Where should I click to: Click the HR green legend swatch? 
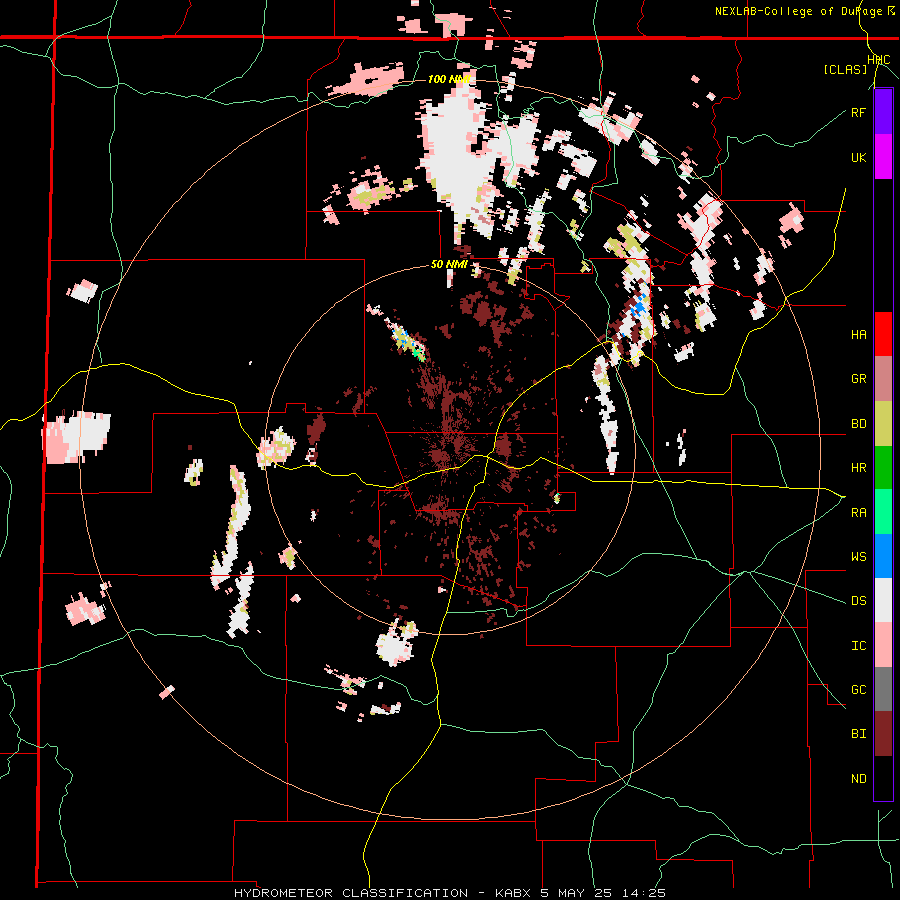pyautogui.click(x=883, y=467)
